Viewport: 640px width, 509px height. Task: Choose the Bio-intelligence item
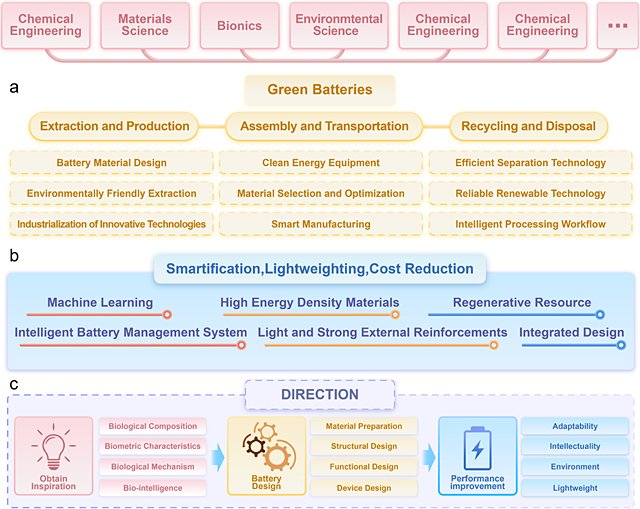click(x=153, y=488)
